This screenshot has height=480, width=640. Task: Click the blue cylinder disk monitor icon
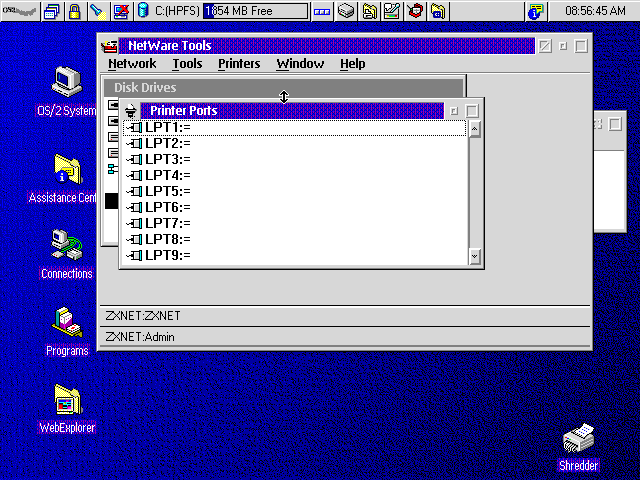pyautogui.click(x=143, y=10)
